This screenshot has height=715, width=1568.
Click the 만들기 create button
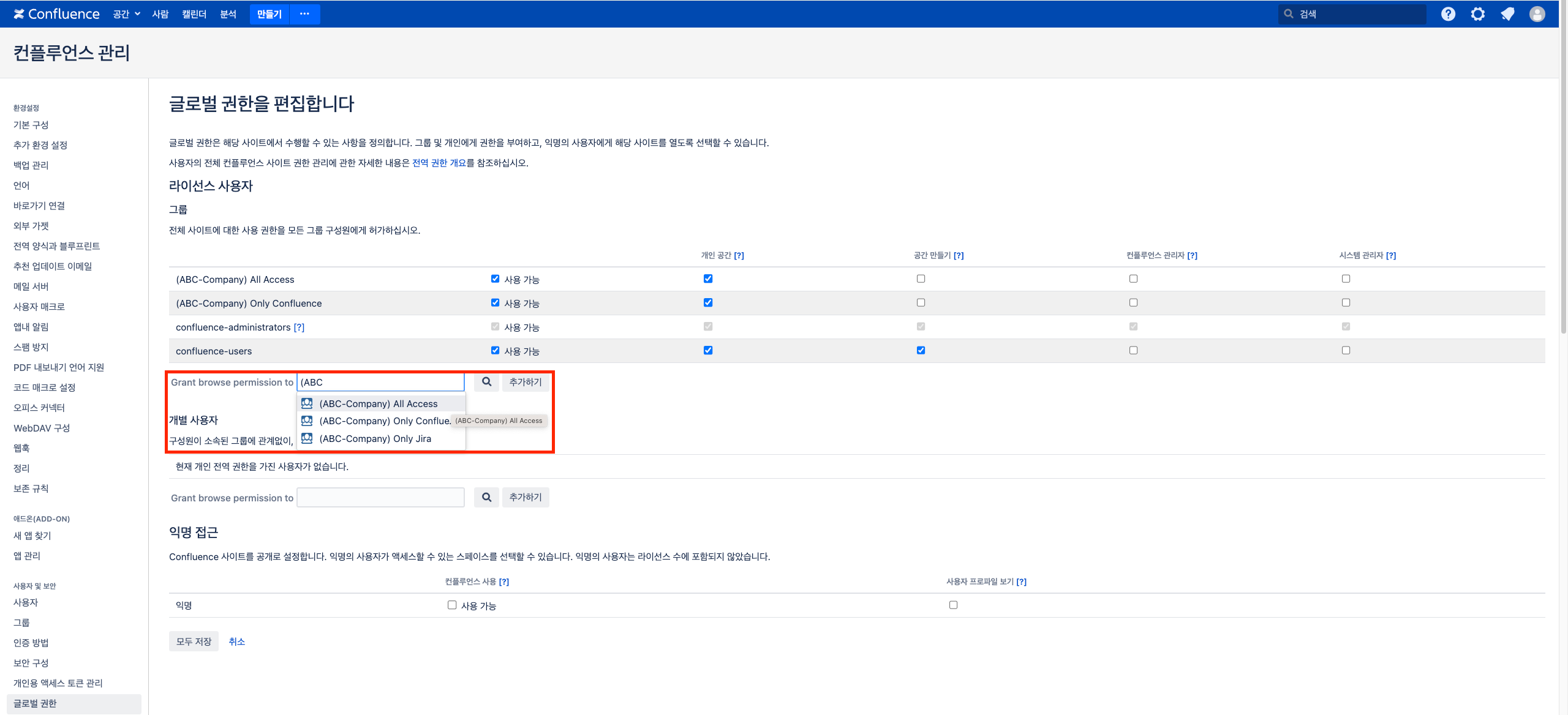pyautogui.click(x=269, y=13)
